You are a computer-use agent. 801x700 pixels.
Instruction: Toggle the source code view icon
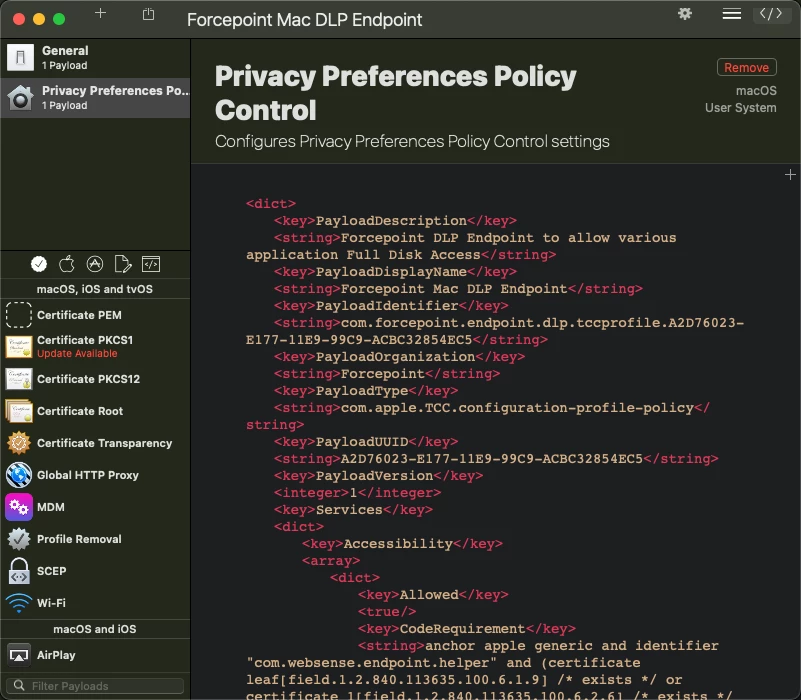pos(771,14)
